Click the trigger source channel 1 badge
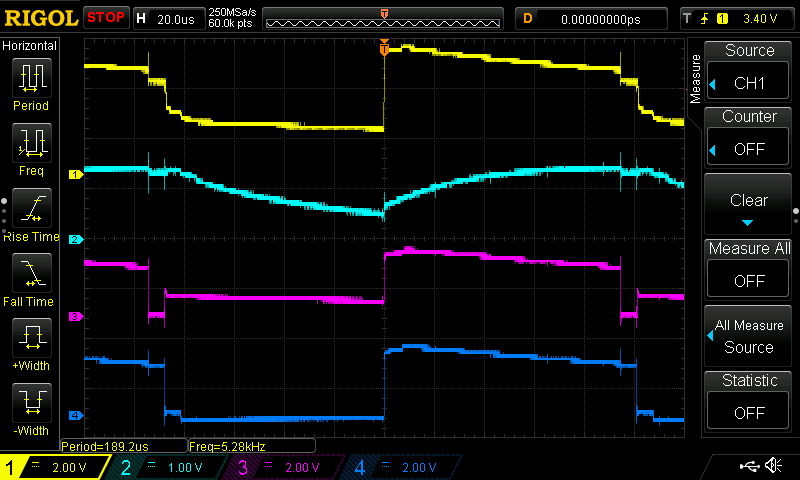Viewport: 800px width, 480px height. [722, 19]
